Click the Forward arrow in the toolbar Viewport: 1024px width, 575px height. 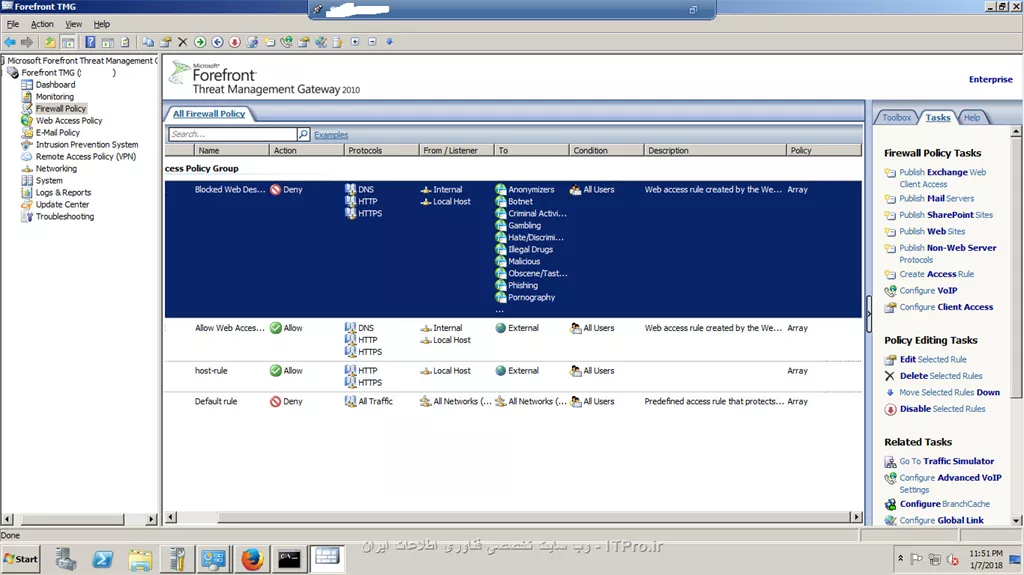pos(27,42)
